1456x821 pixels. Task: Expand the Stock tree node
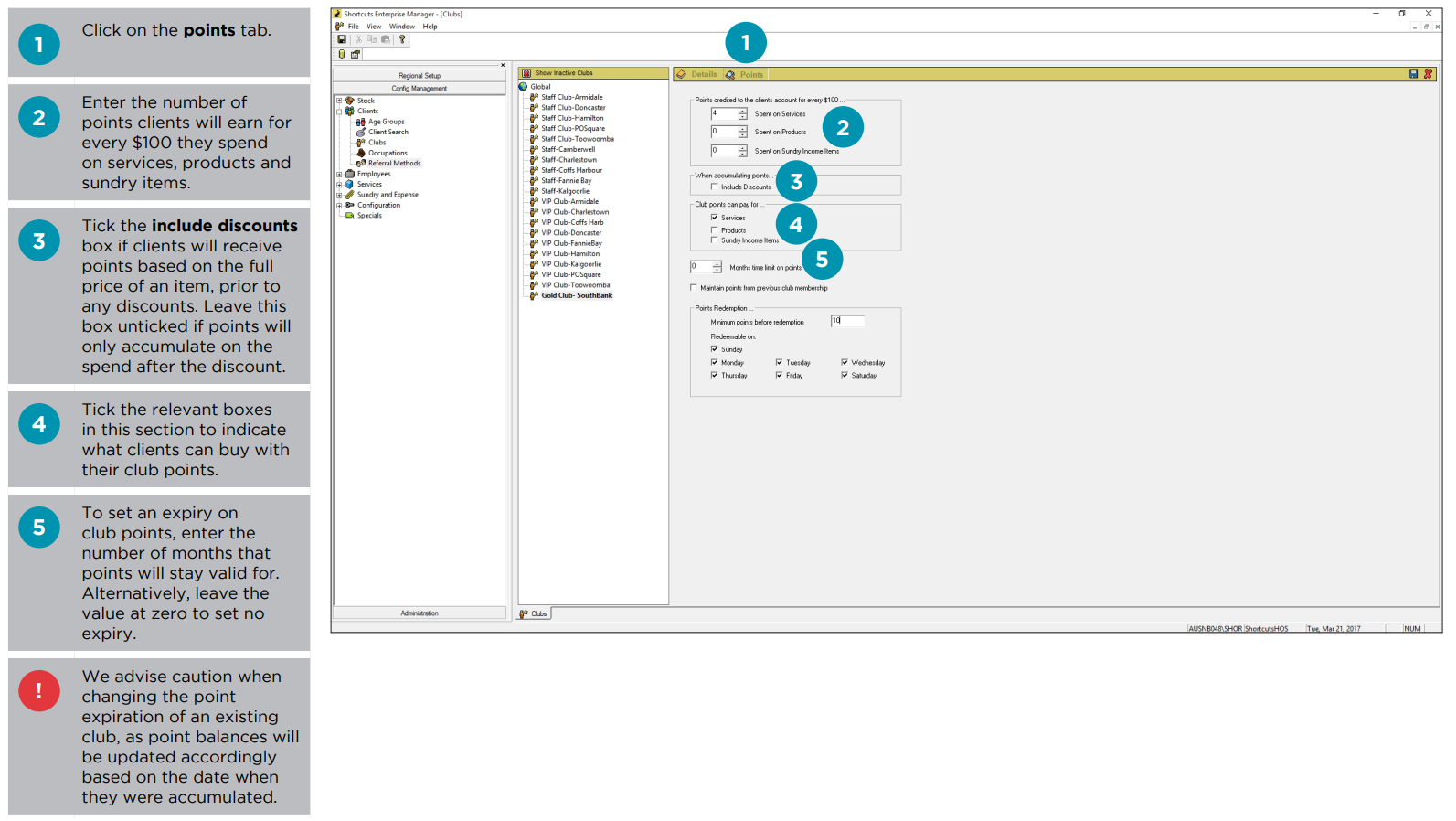339,101
